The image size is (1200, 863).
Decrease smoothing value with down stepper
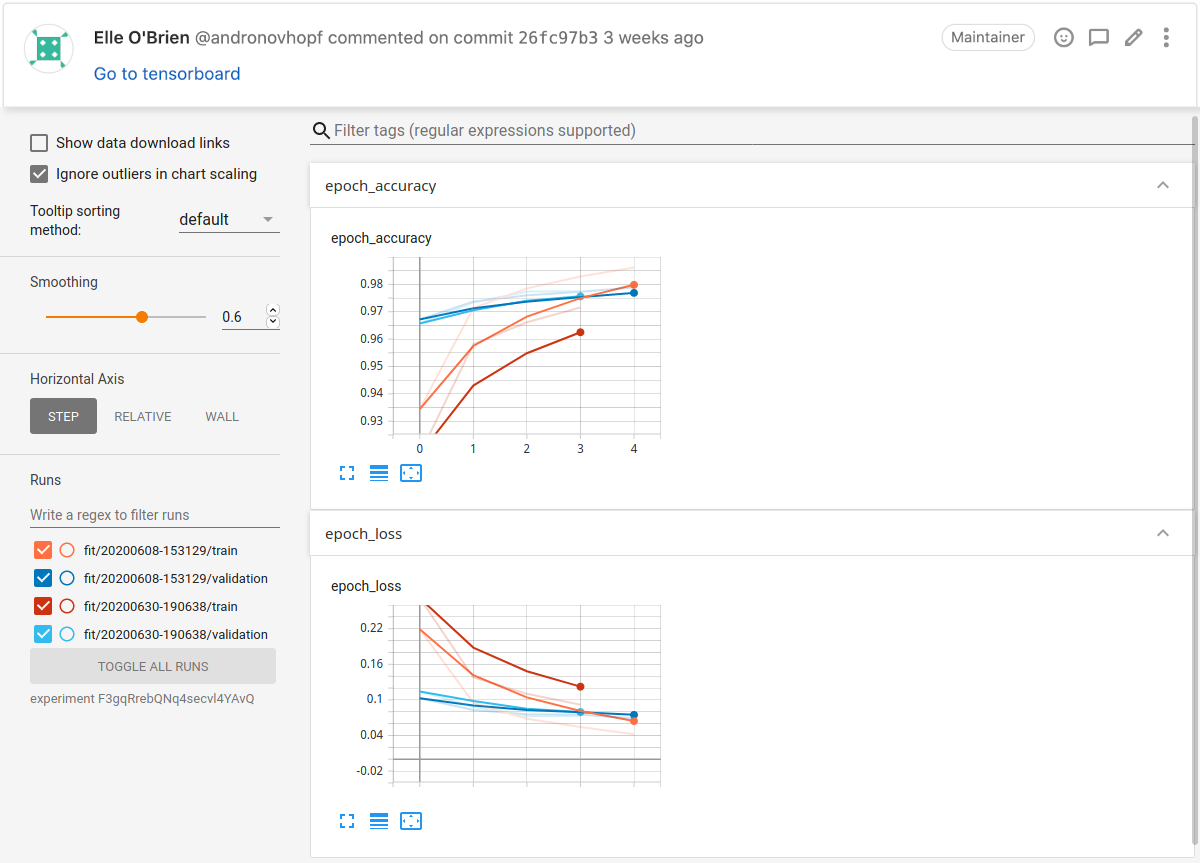point(273,323)
